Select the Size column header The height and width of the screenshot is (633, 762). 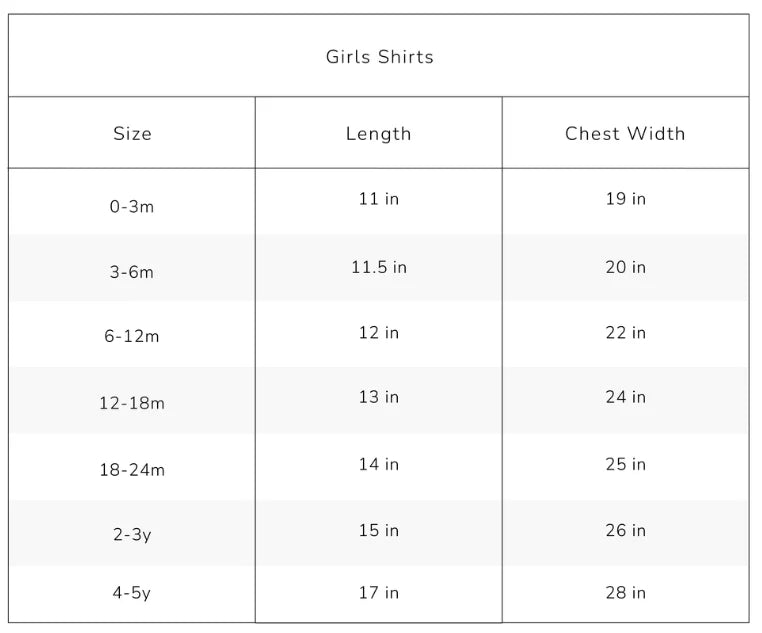pos(132,134)
